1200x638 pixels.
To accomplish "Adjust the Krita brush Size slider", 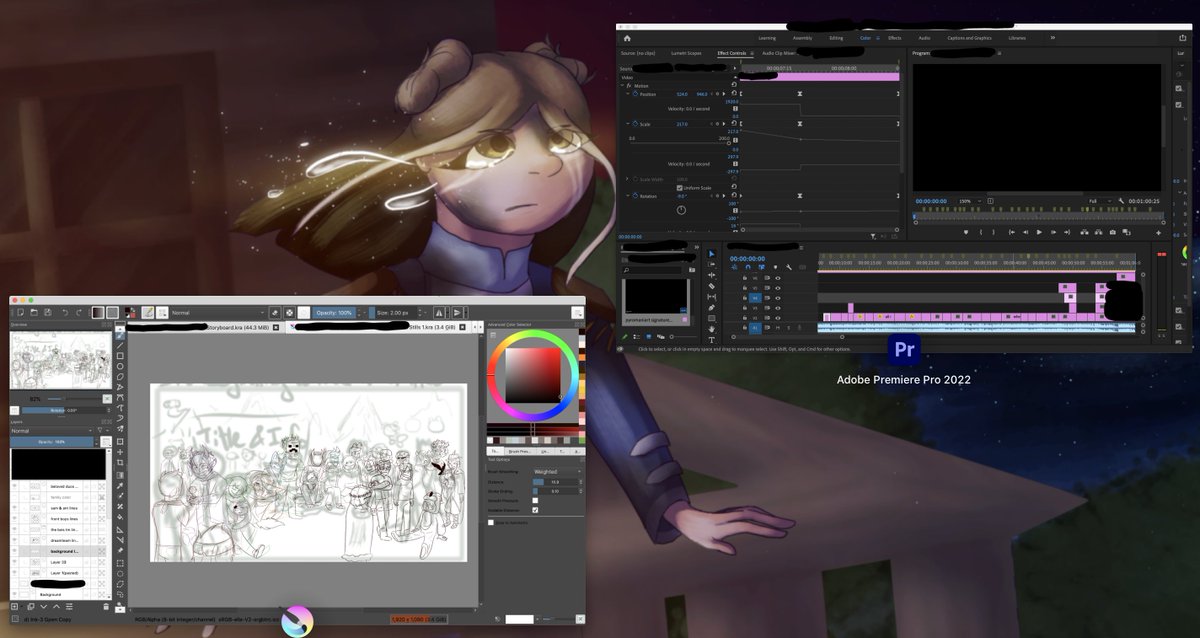I will coord(393,313).
